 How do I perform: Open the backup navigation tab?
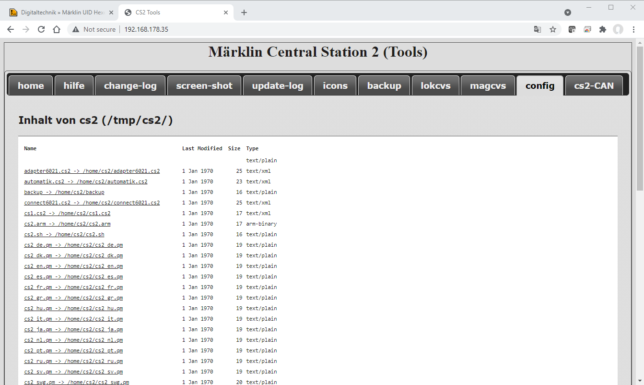point(384,85)
